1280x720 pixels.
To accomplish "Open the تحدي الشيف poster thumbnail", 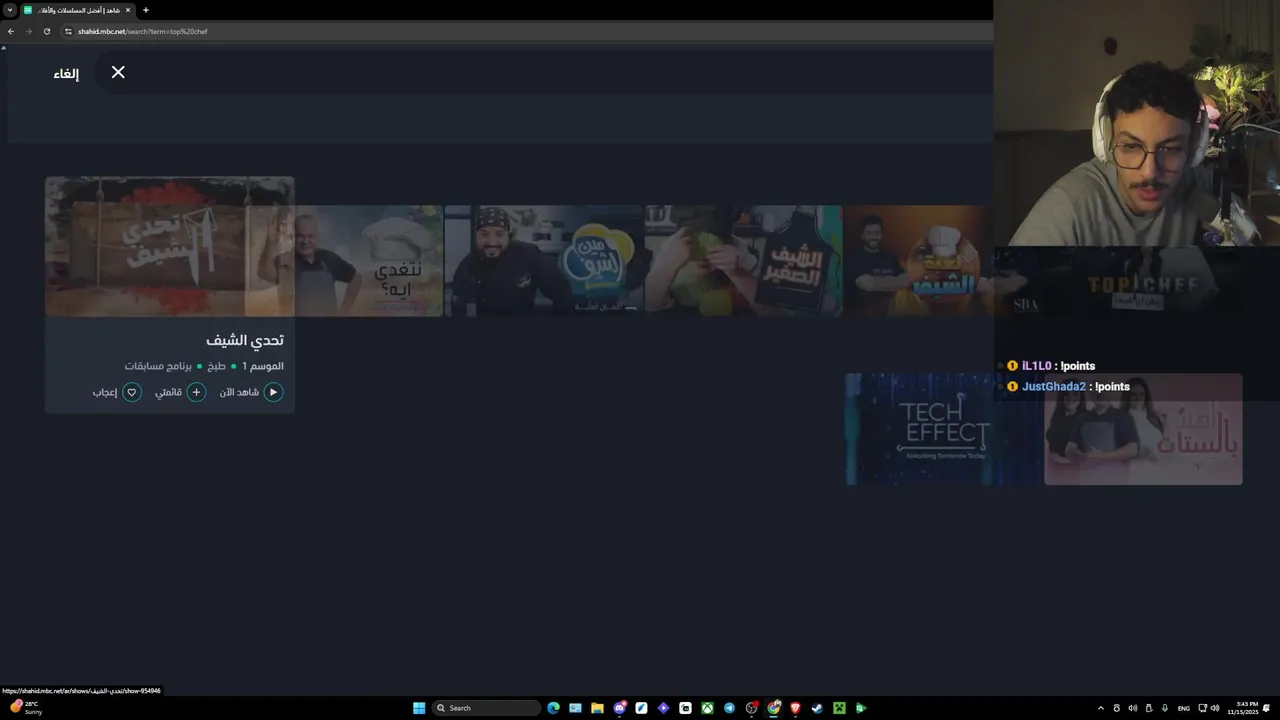I will click(170, 247).
